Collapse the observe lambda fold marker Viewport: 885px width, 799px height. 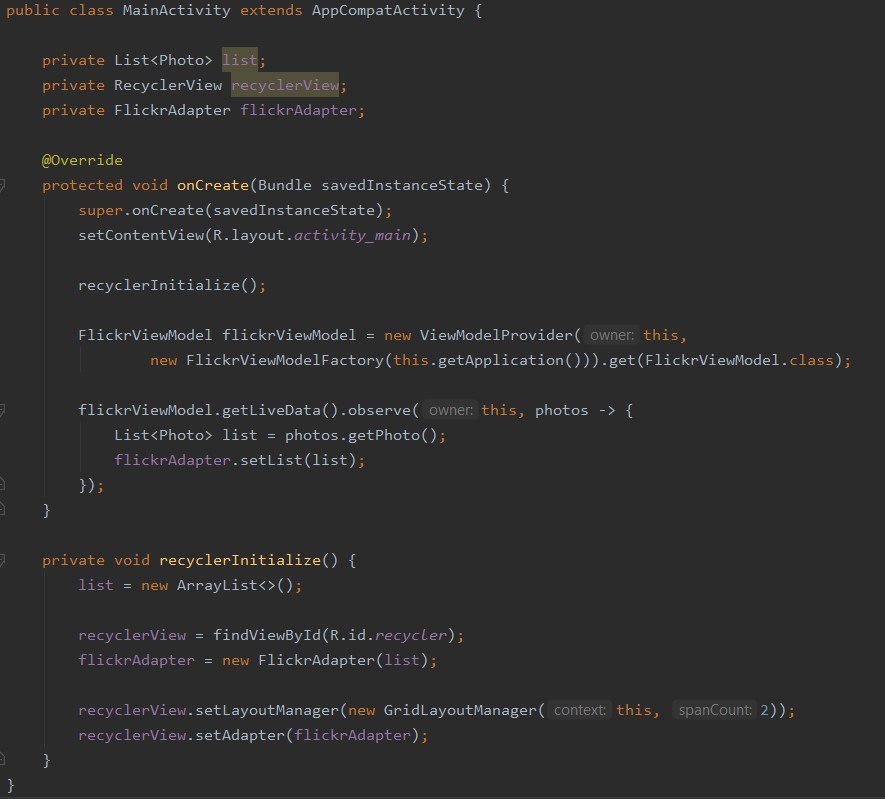[2, 410]
